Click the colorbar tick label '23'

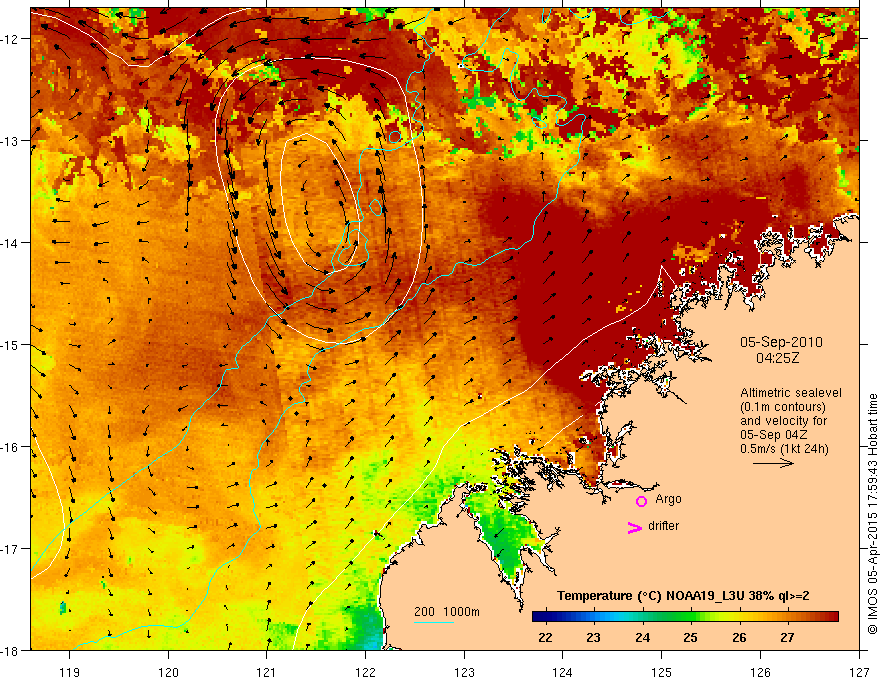(594, 638)
